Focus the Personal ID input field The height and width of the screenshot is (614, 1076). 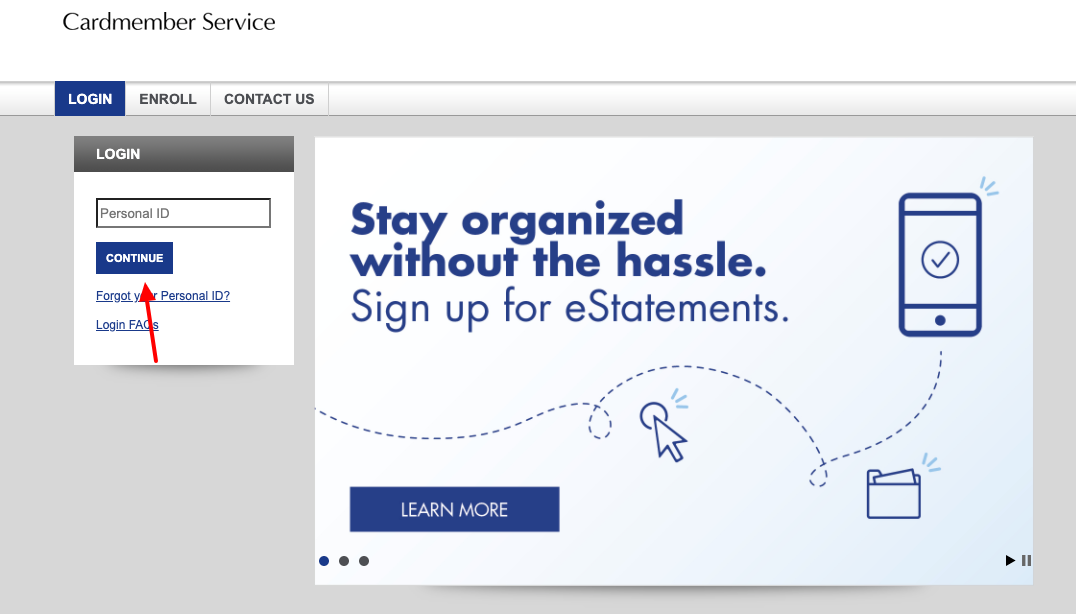click(183, 213)
